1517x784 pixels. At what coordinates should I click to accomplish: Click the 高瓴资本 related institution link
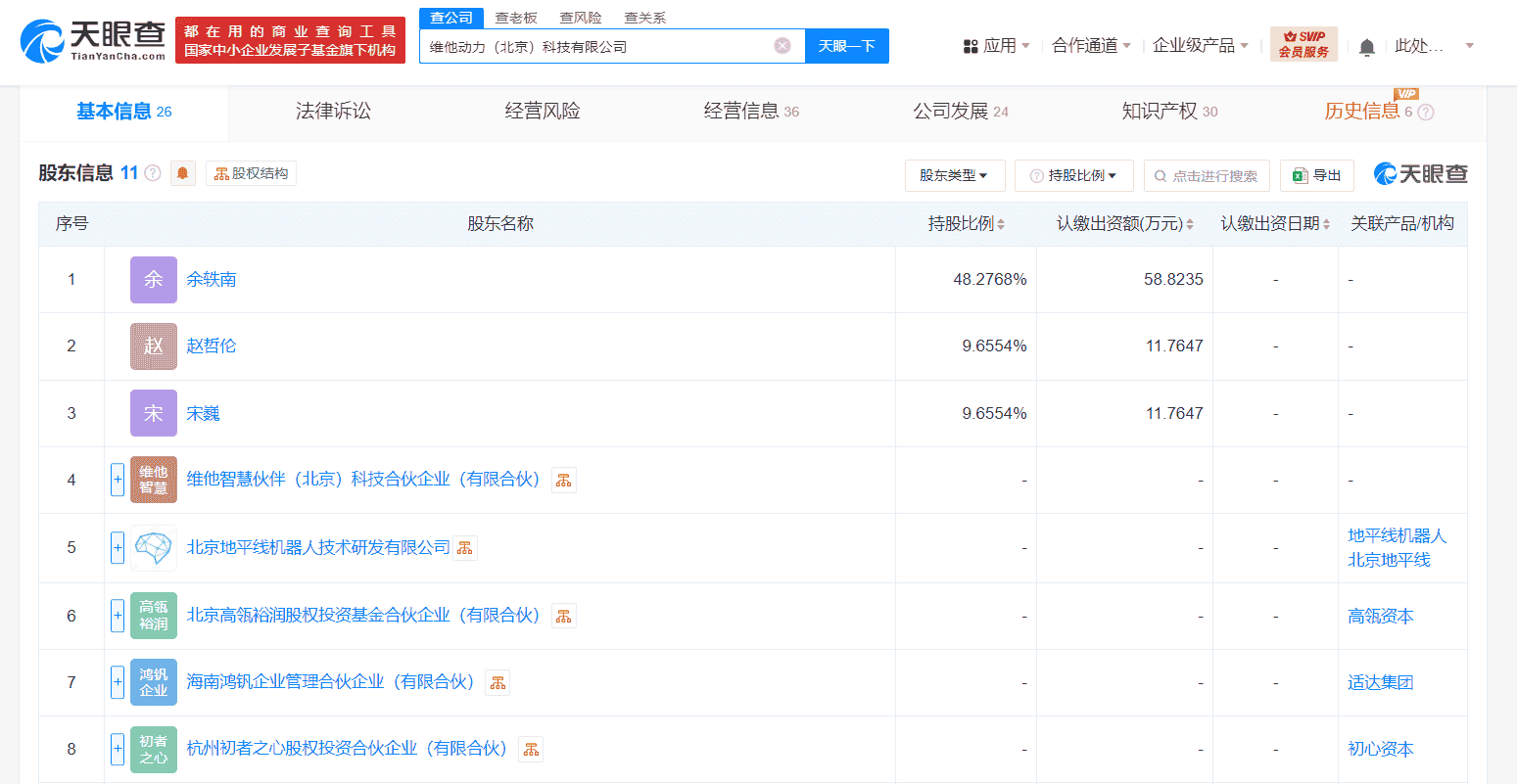1380,616
